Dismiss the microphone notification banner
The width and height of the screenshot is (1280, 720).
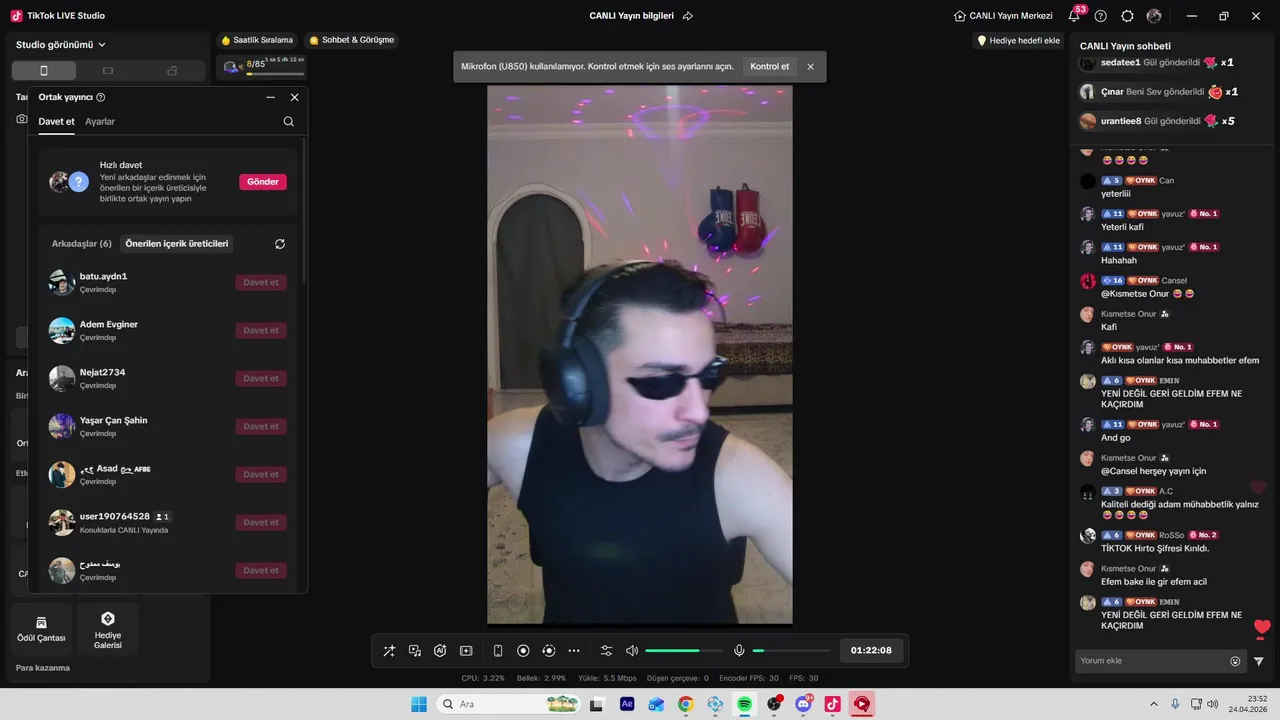[x=811, y=67]
